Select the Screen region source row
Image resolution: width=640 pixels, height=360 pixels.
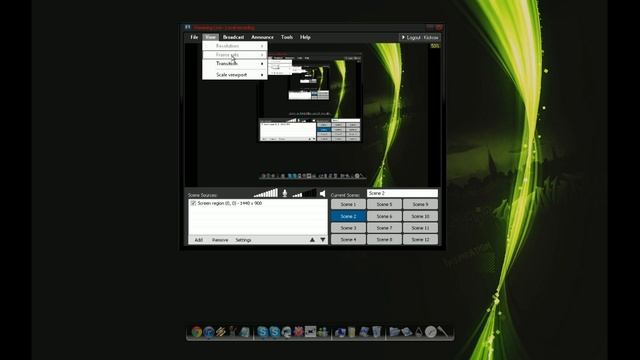[x=258, y=203]
